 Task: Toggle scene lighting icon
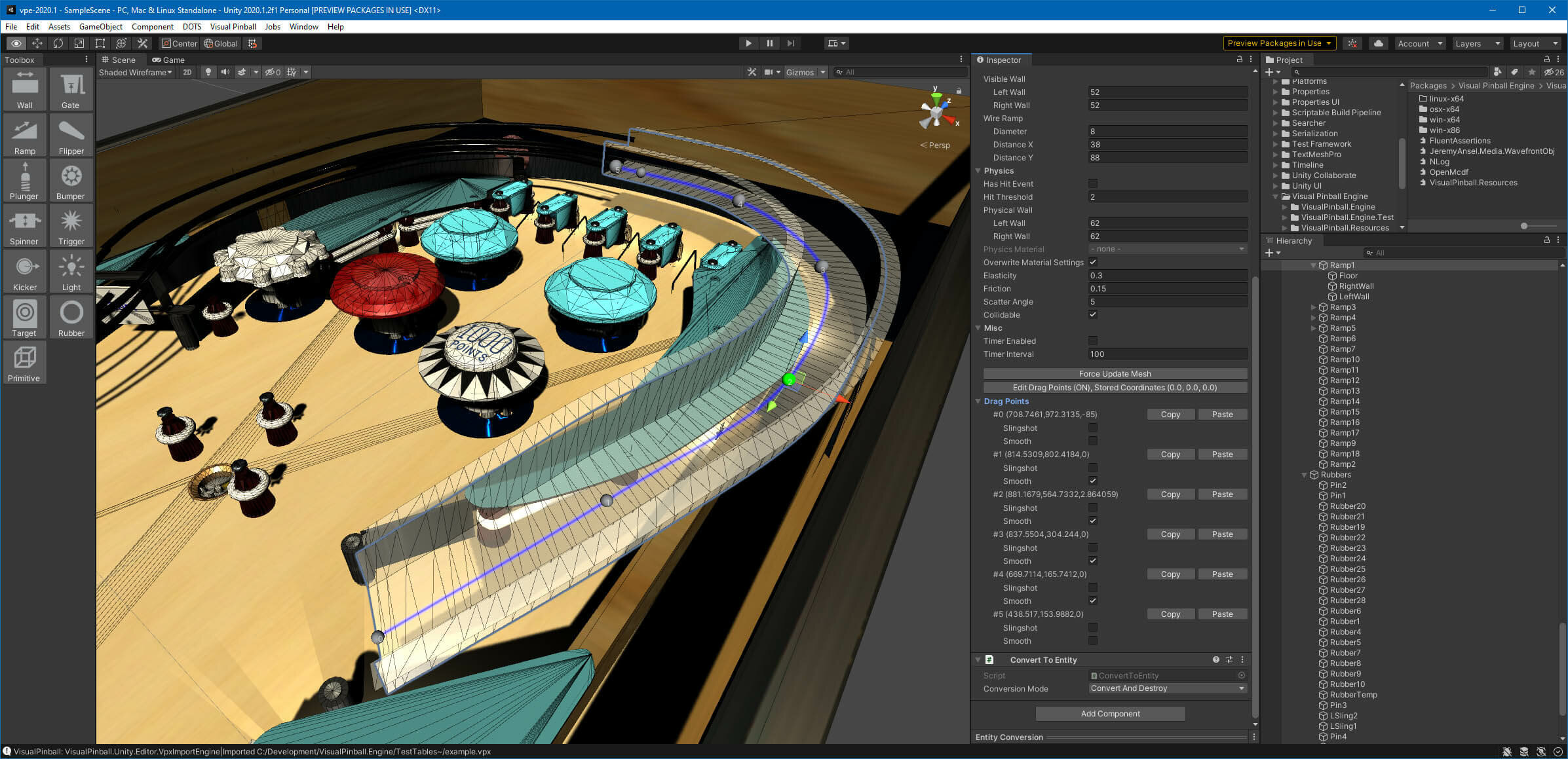(208, 72)
